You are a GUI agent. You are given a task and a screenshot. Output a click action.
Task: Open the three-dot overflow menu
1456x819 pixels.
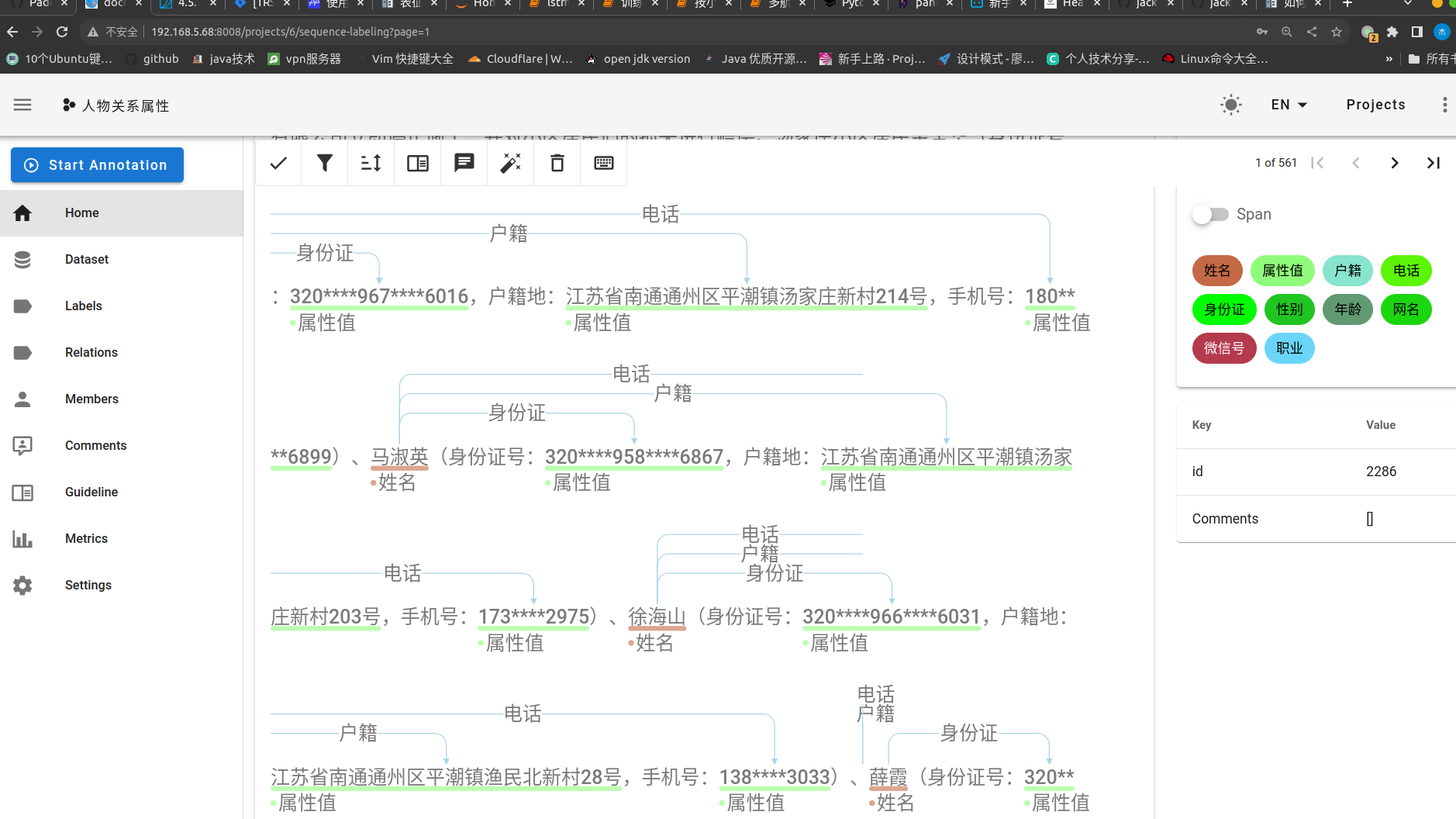[x=1444, y=105]
